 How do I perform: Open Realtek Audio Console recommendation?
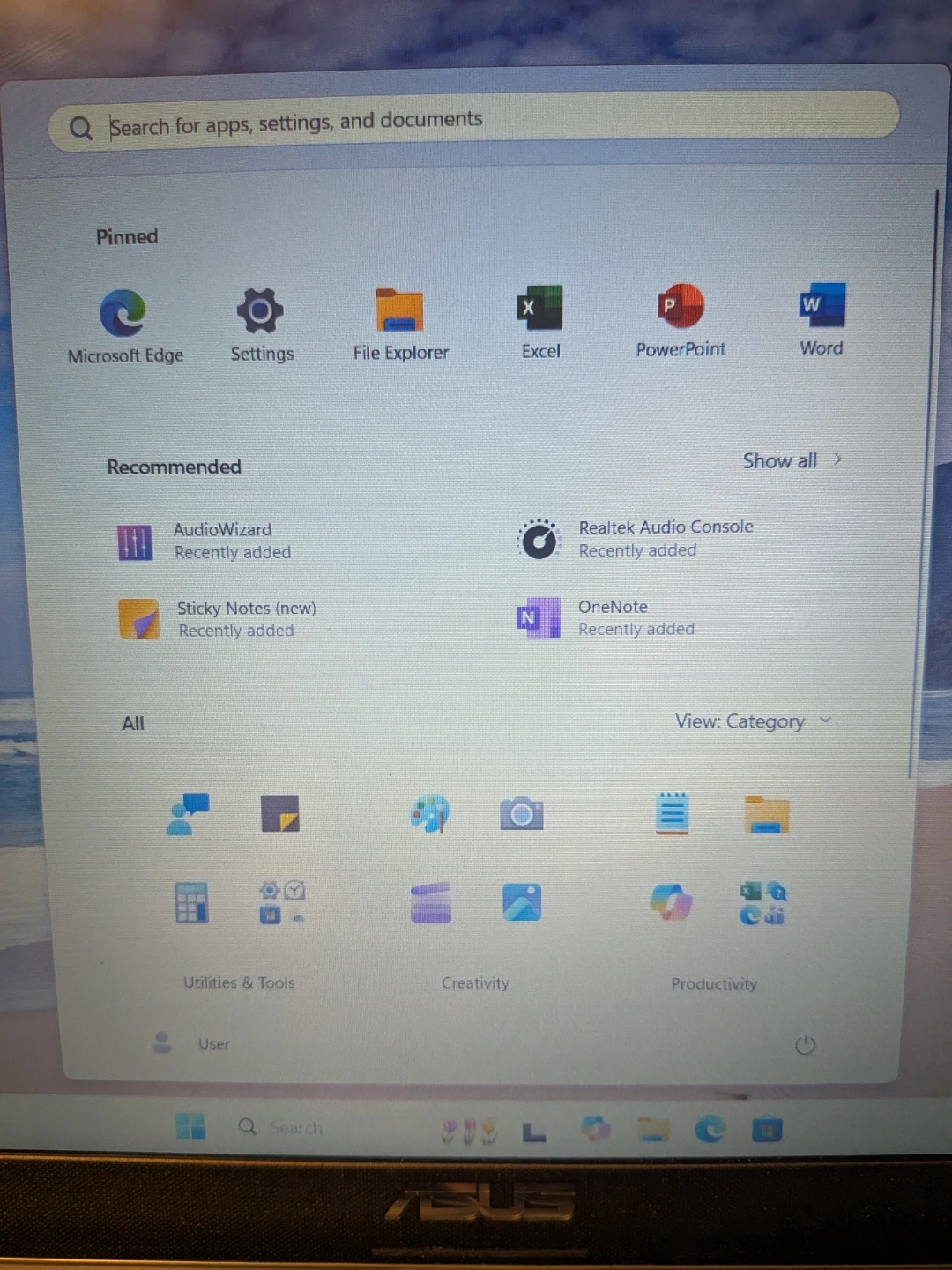(x=636, y=539)
